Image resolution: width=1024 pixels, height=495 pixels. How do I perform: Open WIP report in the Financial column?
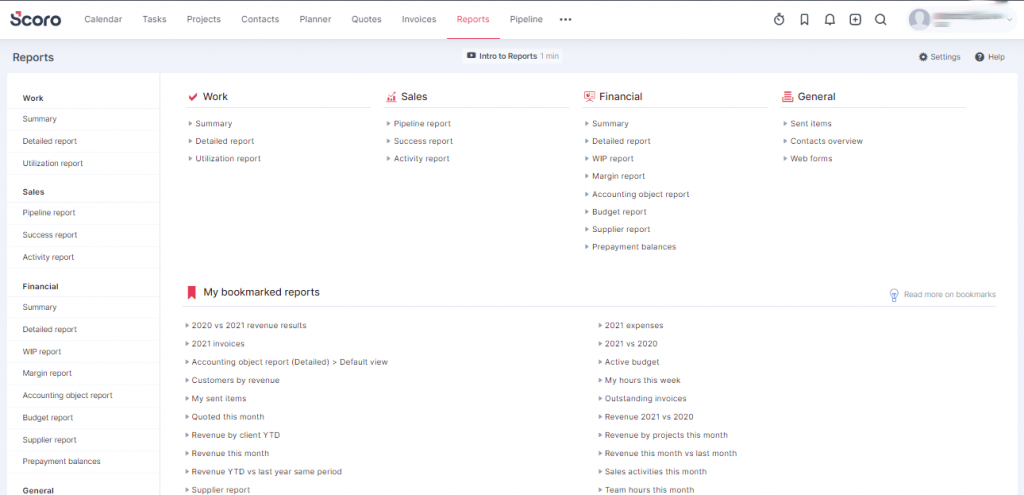[x=613, y=159]
